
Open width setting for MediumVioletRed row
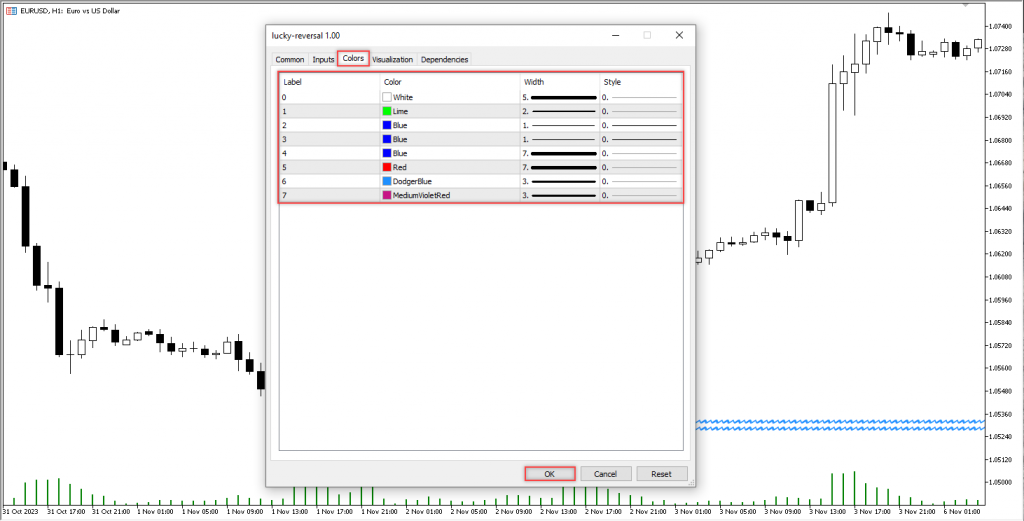click(560, 195)
